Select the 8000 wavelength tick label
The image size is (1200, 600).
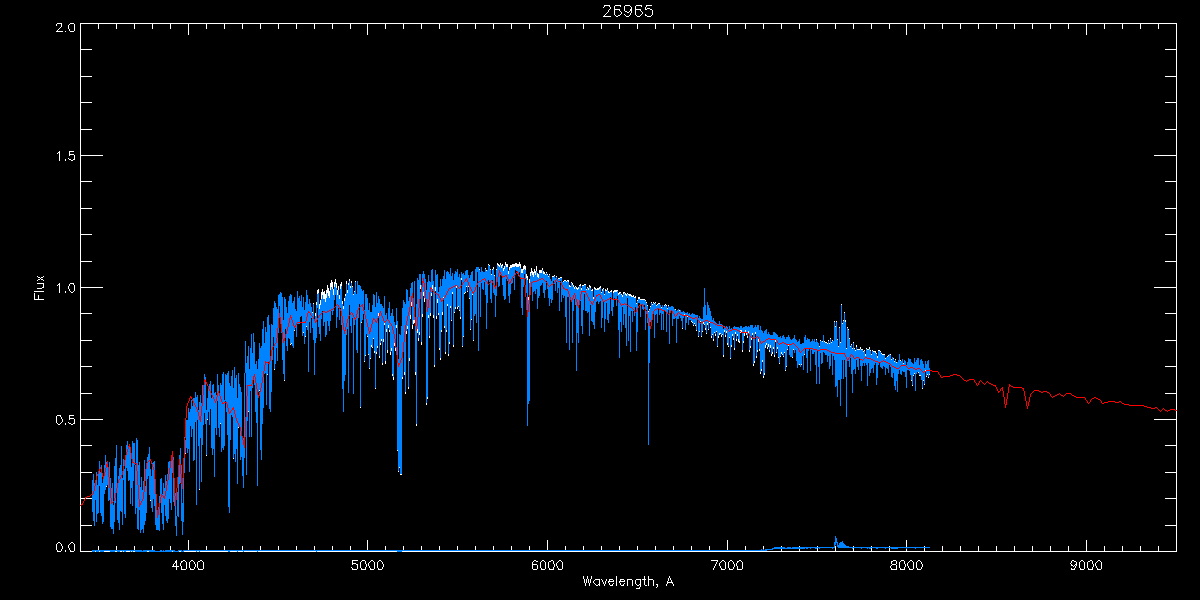pos(906,566)
